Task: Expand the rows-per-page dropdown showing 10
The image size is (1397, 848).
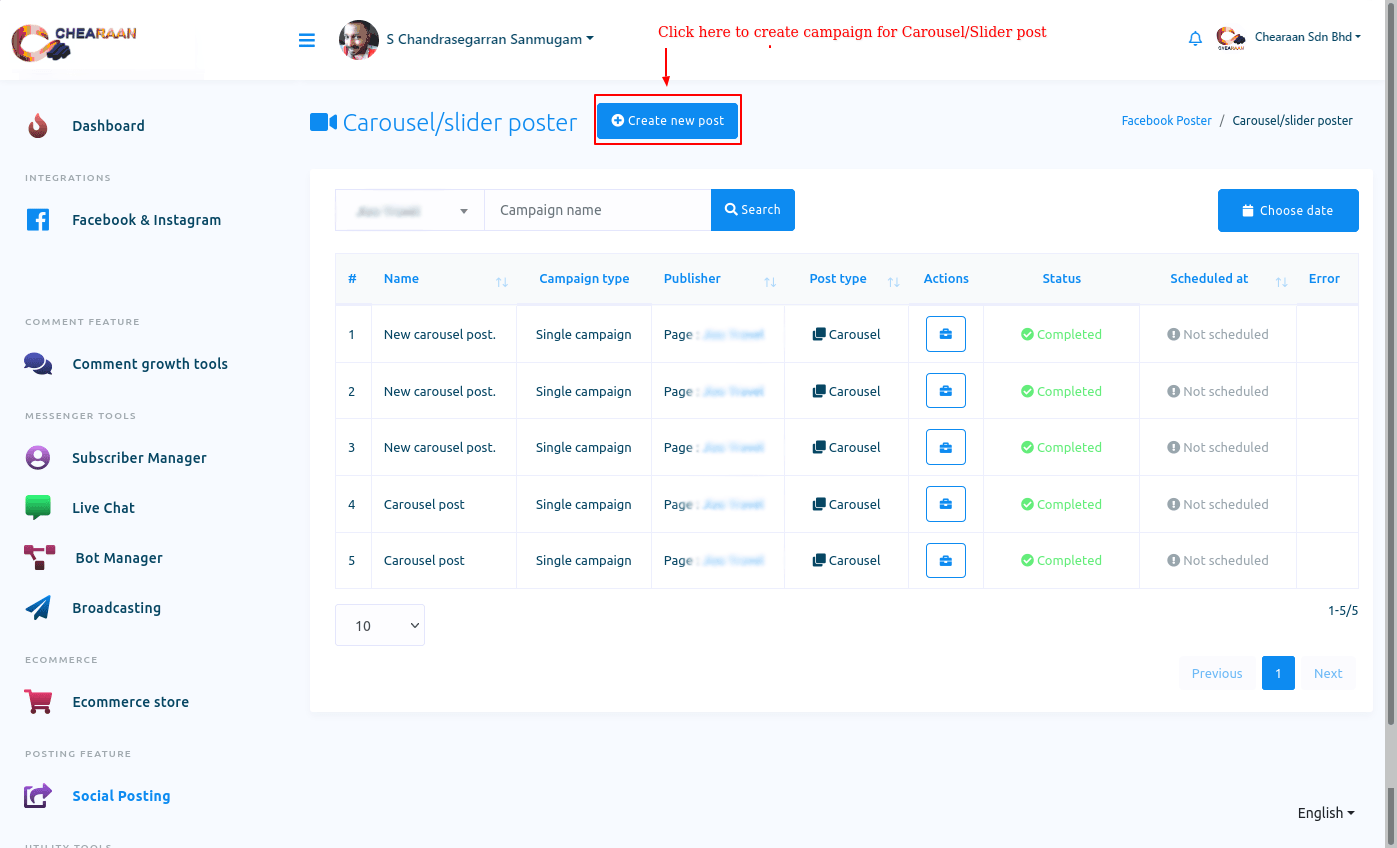Action: pos(379,625)
